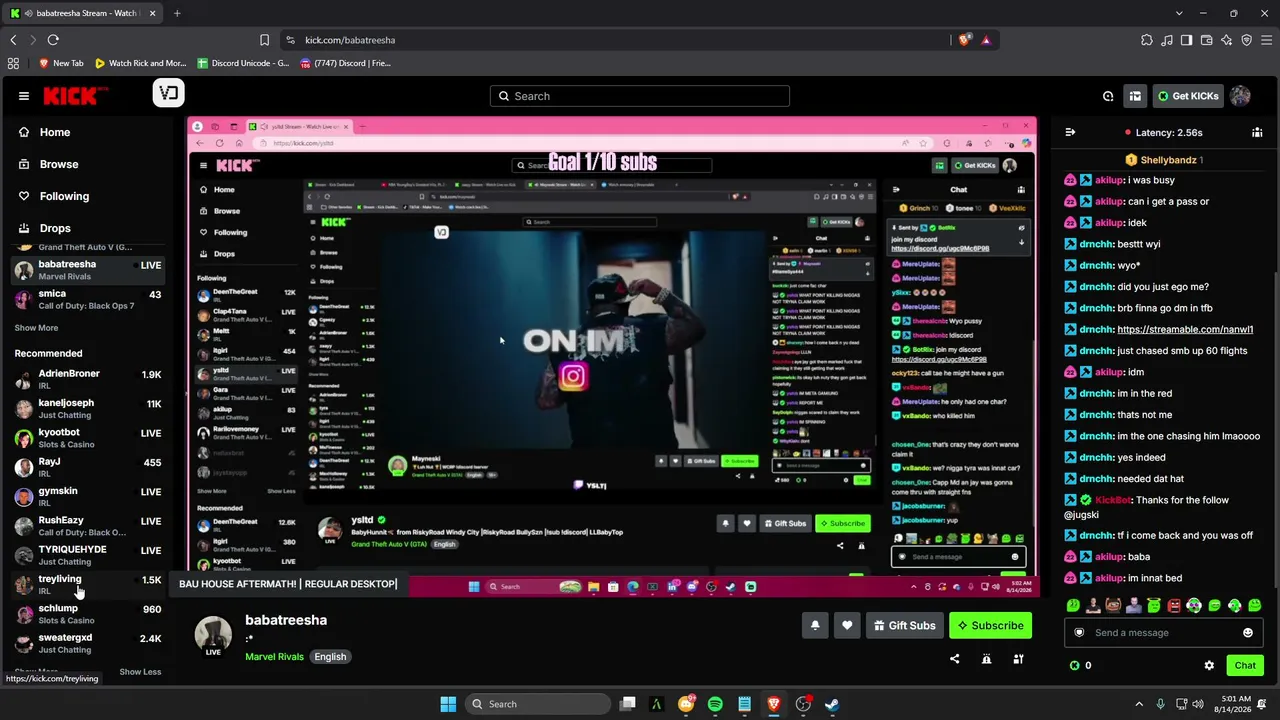The height and width of the screenshot is (720, 1280).
Task: Open the Brave Shields lion icon
Action: point(964,40)
